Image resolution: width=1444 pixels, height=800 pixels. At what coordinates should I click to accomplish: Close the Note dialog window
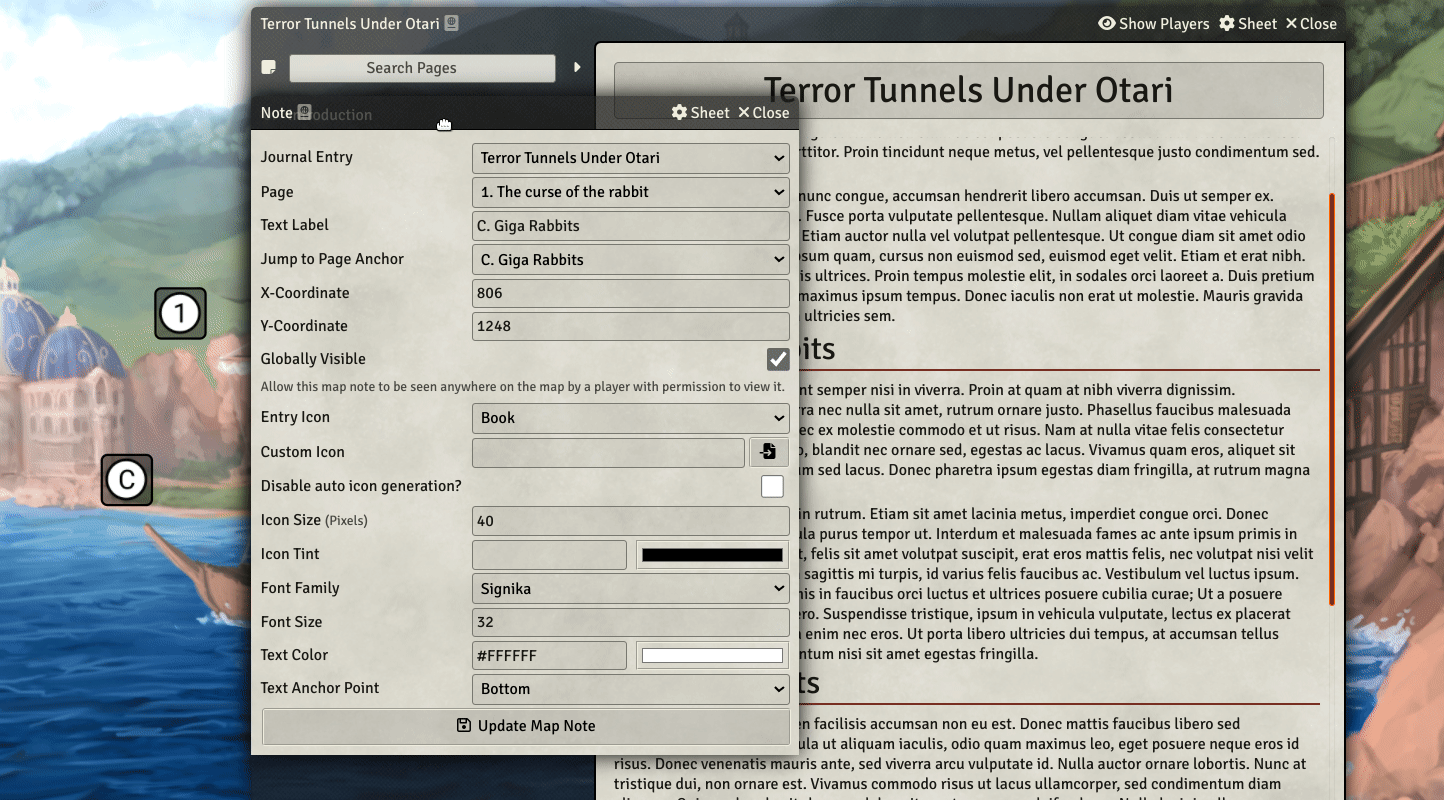763,113
